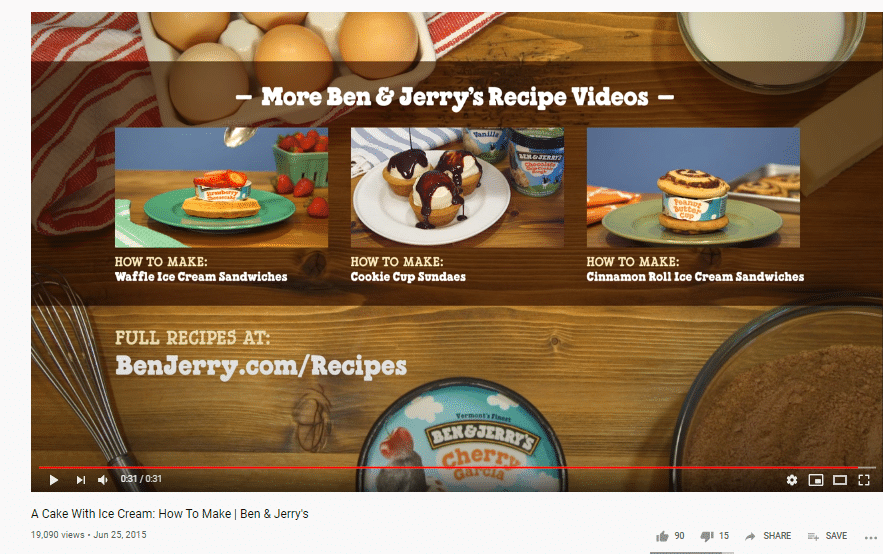
Task: Click the Waffle Ice Cream Sandwiches title text
Action: (x=201, y=276)
